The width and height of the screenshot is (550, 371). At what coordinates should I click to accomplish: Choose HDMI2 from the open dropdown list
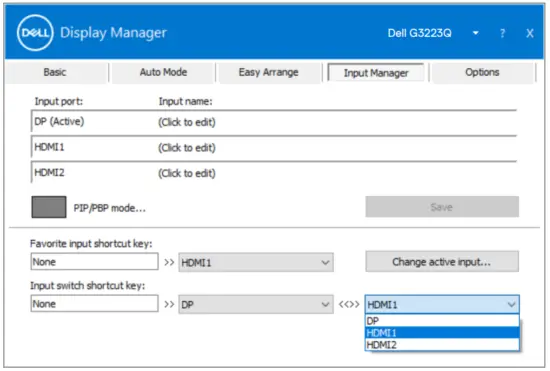point(442,345)
